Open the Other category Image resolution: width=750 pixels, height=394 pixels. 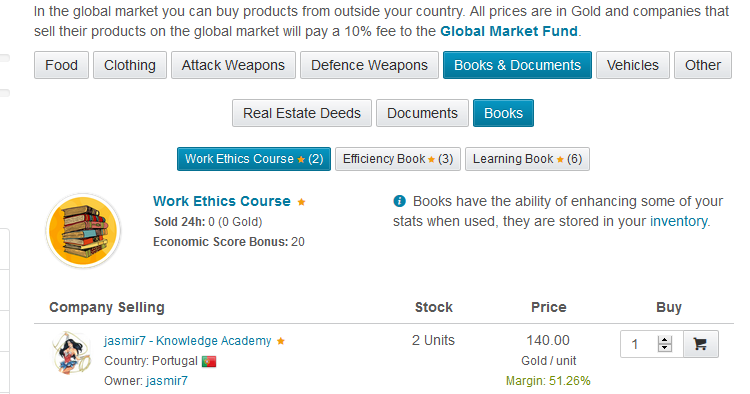pos(703,65)
